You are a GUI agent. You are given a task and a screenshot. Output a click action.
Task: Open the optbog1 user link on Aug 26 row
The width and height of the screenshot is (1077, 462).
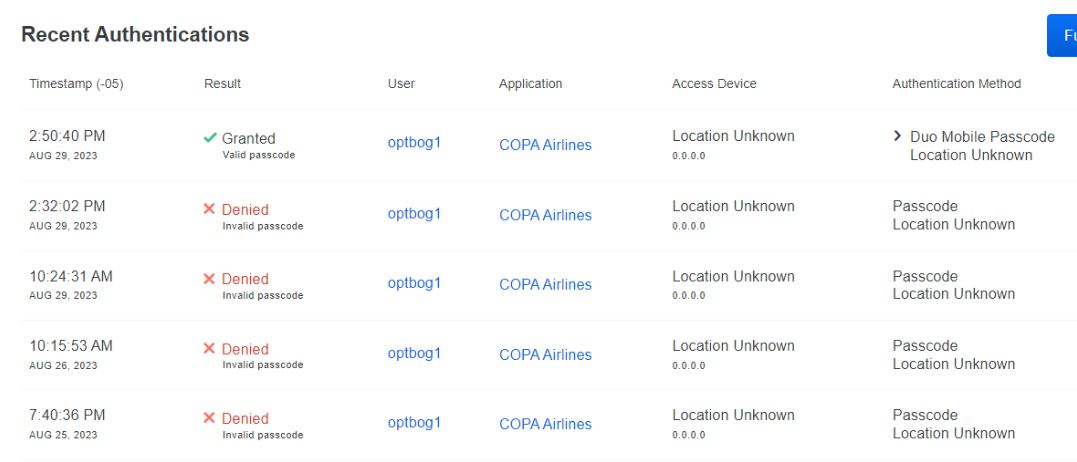[x=414, y=353]
